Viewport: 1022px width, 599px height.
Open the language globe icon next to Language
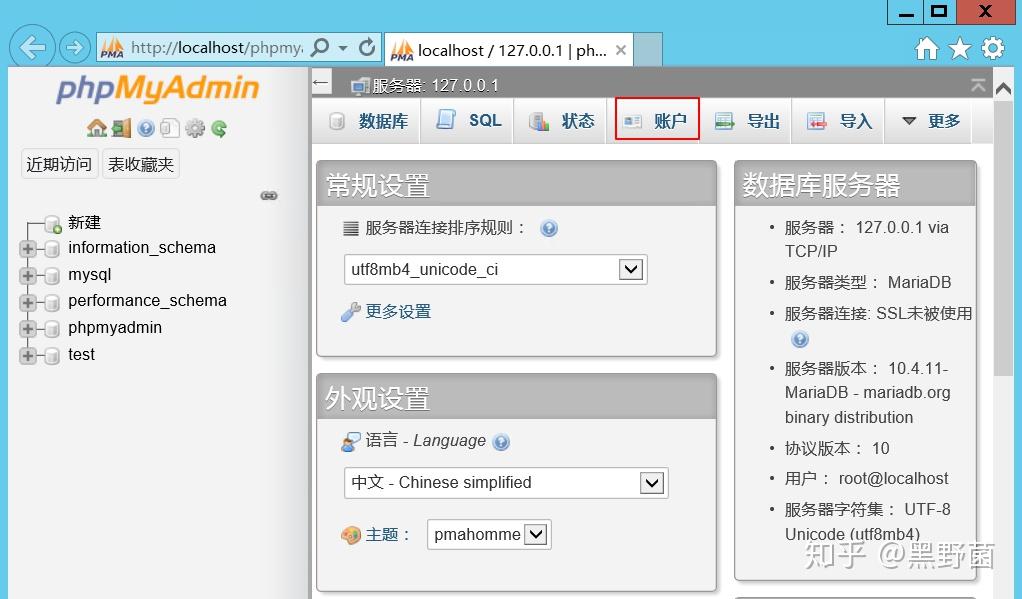500,441
